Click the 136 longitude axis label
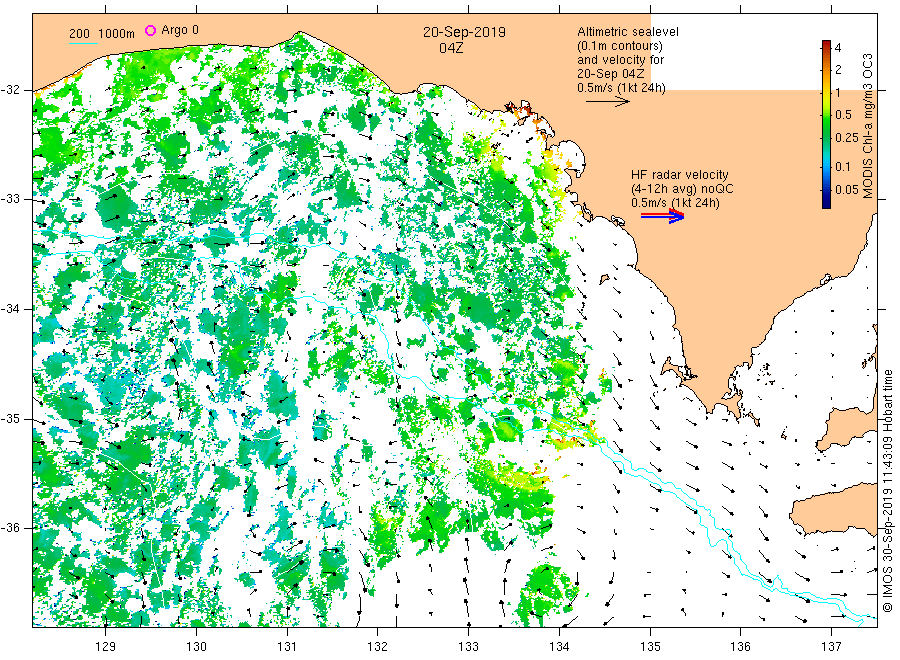 click(740, 647)
